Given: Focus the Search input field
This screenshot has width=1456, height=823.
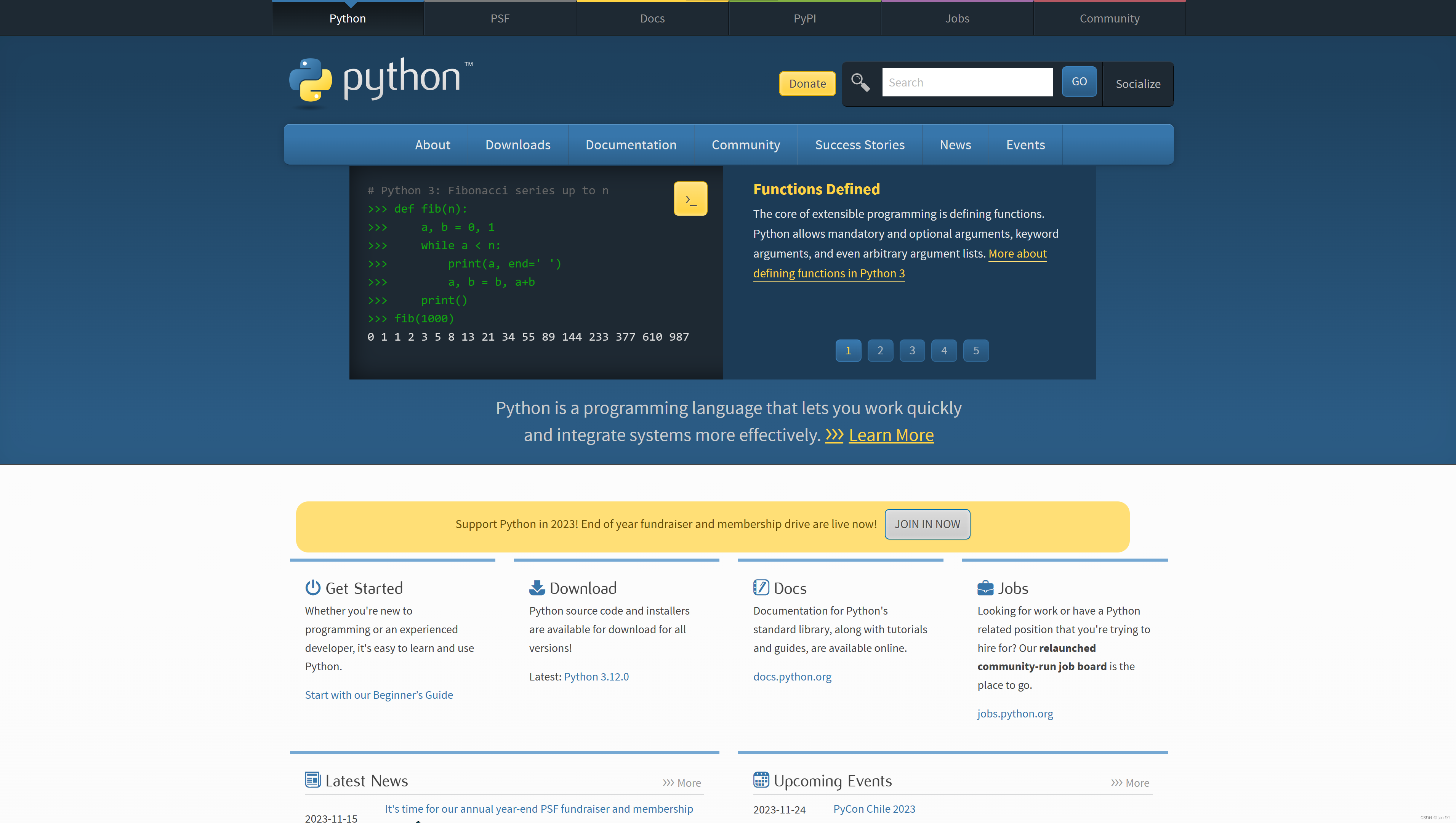Looking at the screenshot, I should click(967, 83).
